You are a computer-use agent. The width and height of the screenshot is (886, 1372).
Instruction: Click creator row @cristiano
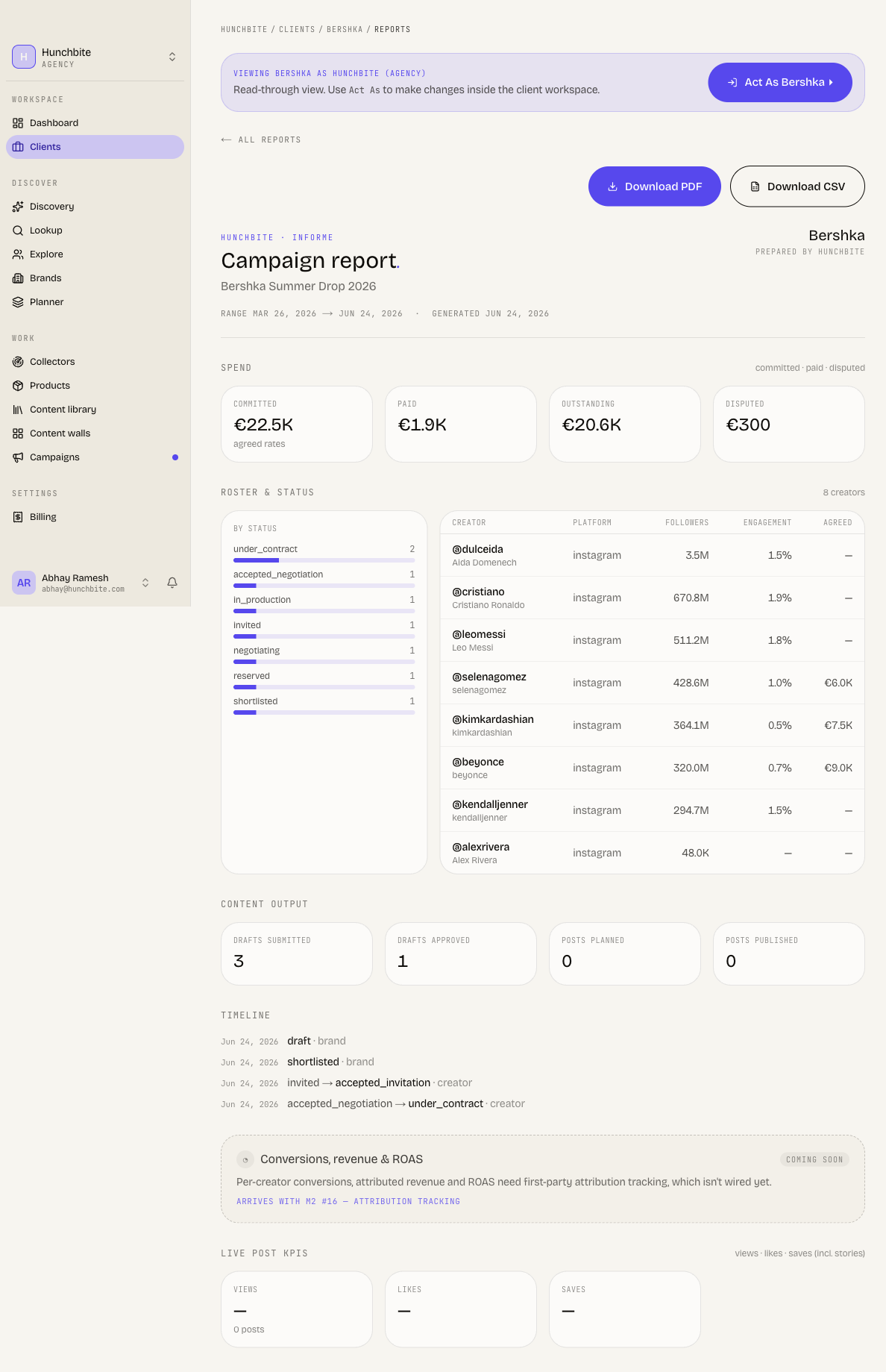pyautogui.click(x=653, y=598)
